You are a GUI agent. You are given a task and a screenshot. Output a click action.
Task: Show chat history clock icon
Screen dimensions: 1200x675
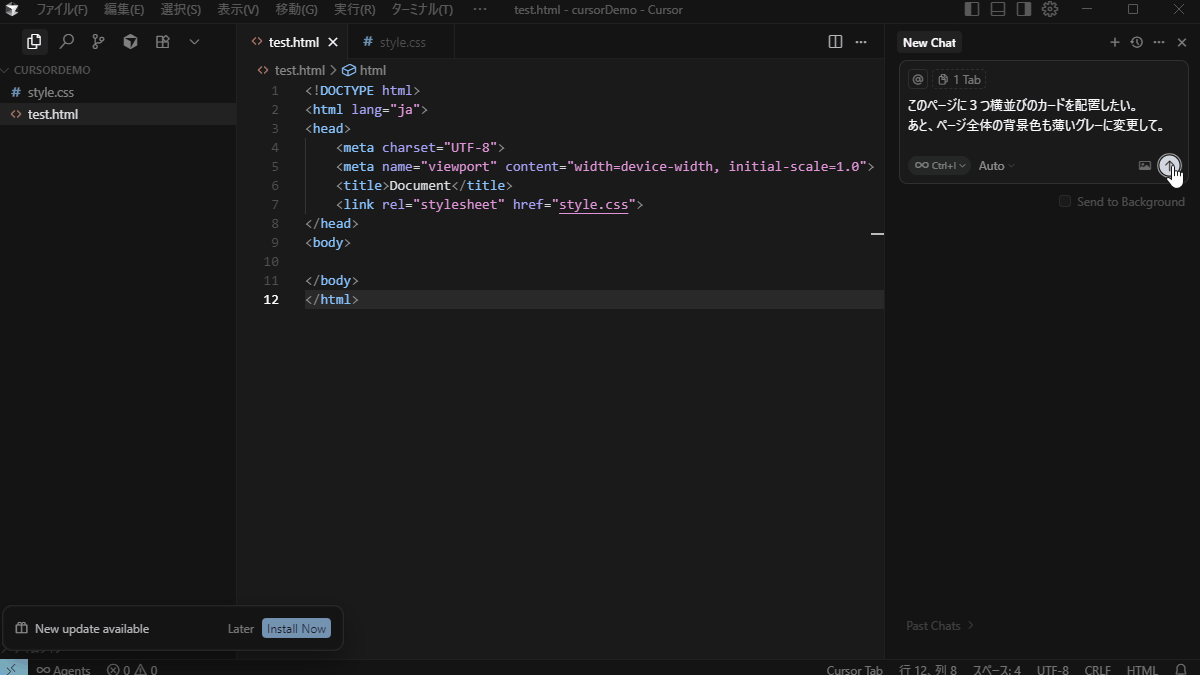pos(1137,42)
